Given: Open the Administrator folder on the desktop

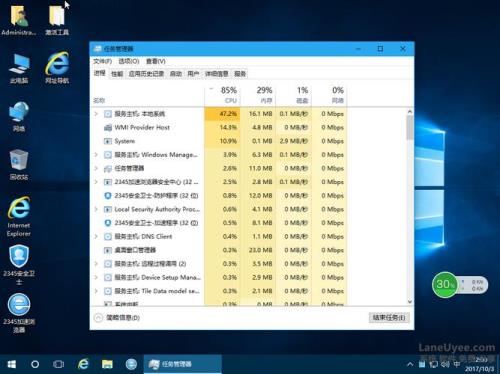Looking at the screenshot, I should point(19,20).
